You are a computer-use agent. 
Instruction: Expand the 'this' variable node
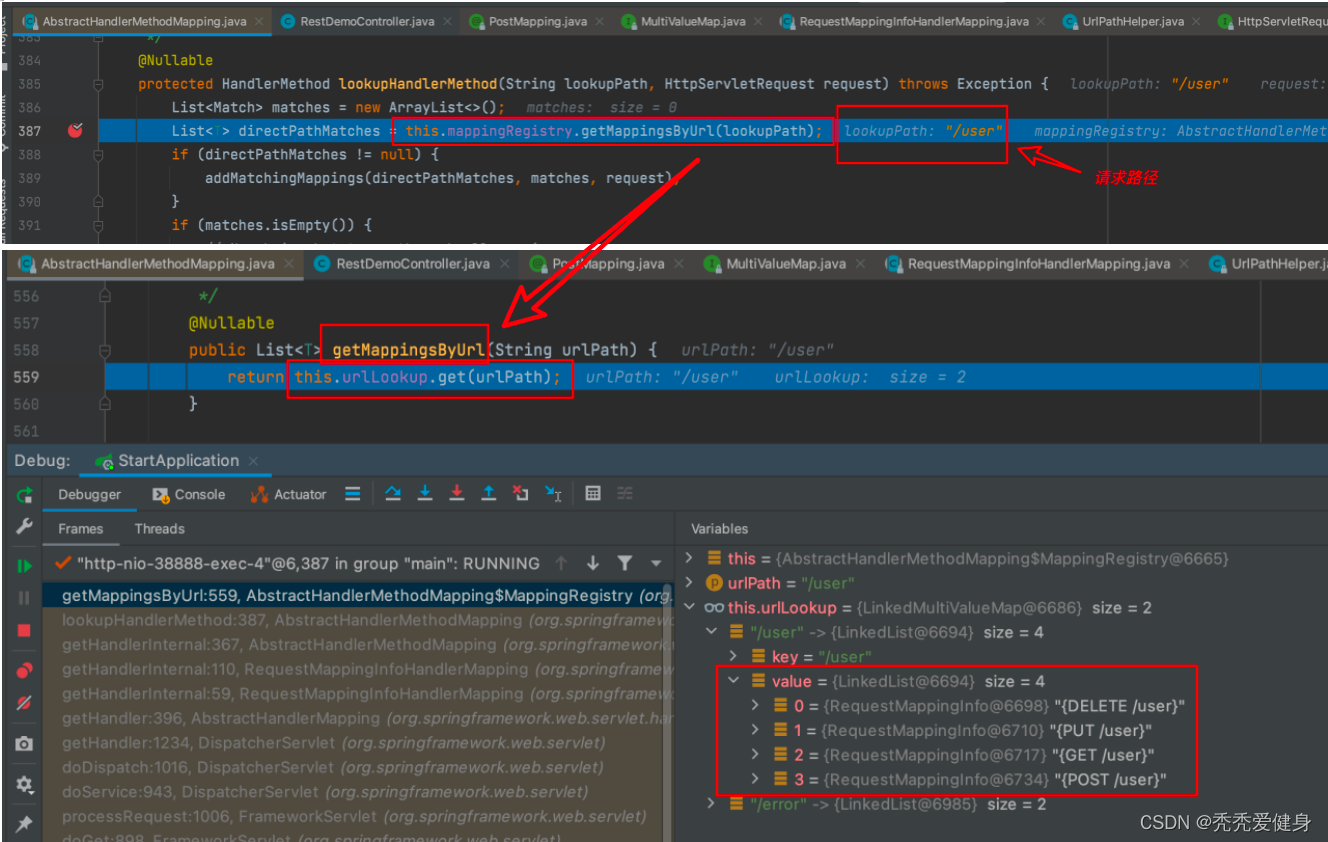(689, 558)
